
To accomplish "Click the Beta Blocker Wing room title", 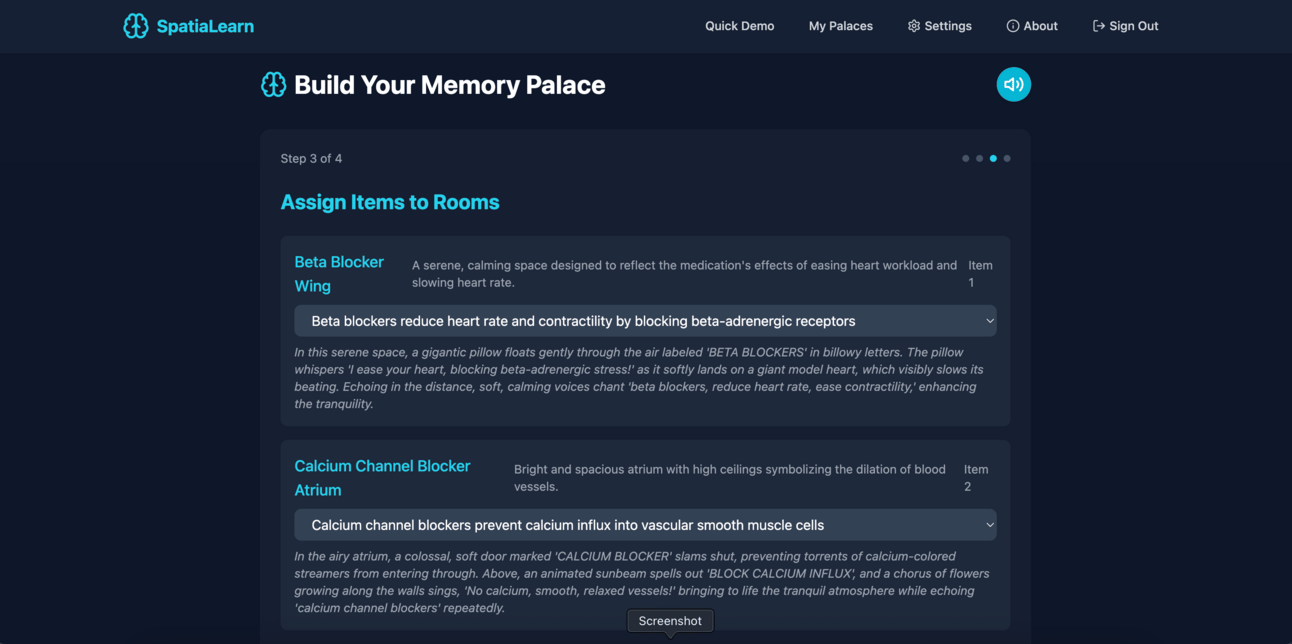I will (x=339, y=274).
